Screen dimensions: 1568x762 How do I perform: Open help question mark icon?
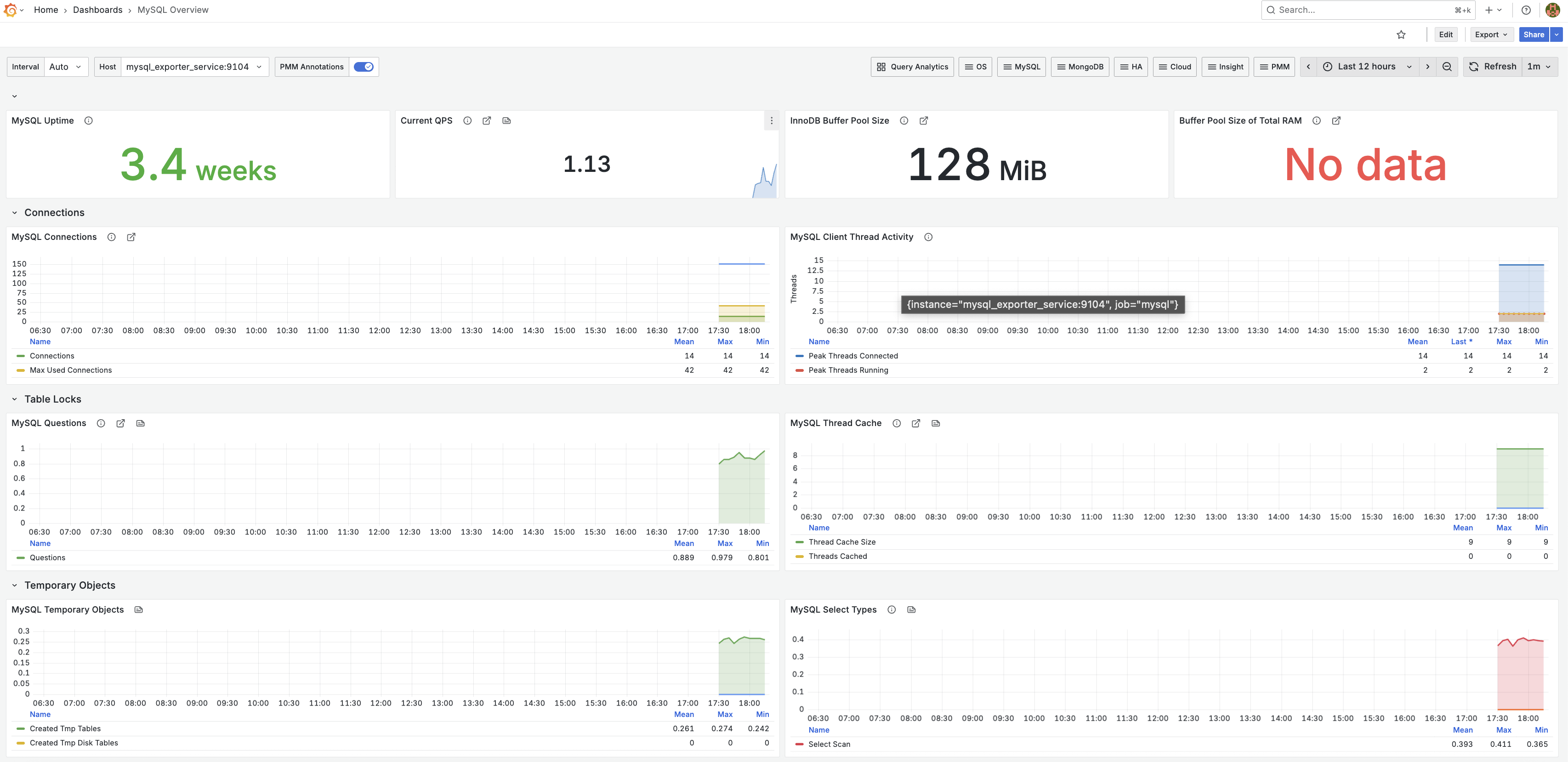(1525, 10)
